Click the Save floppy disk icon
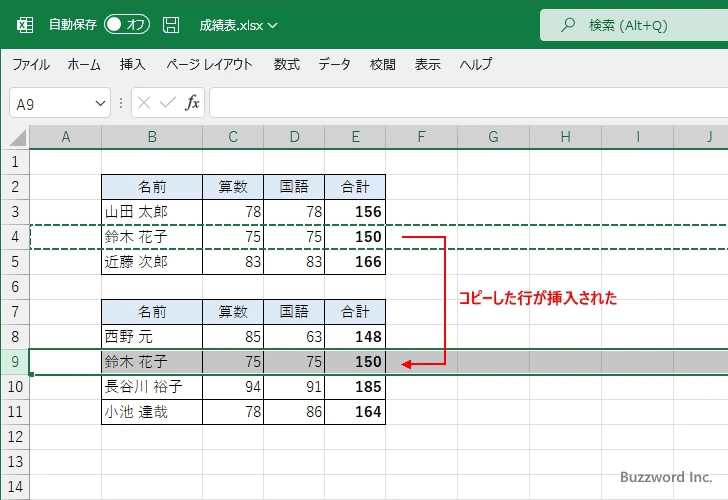The image size is (728, 500). coord(171,25)
